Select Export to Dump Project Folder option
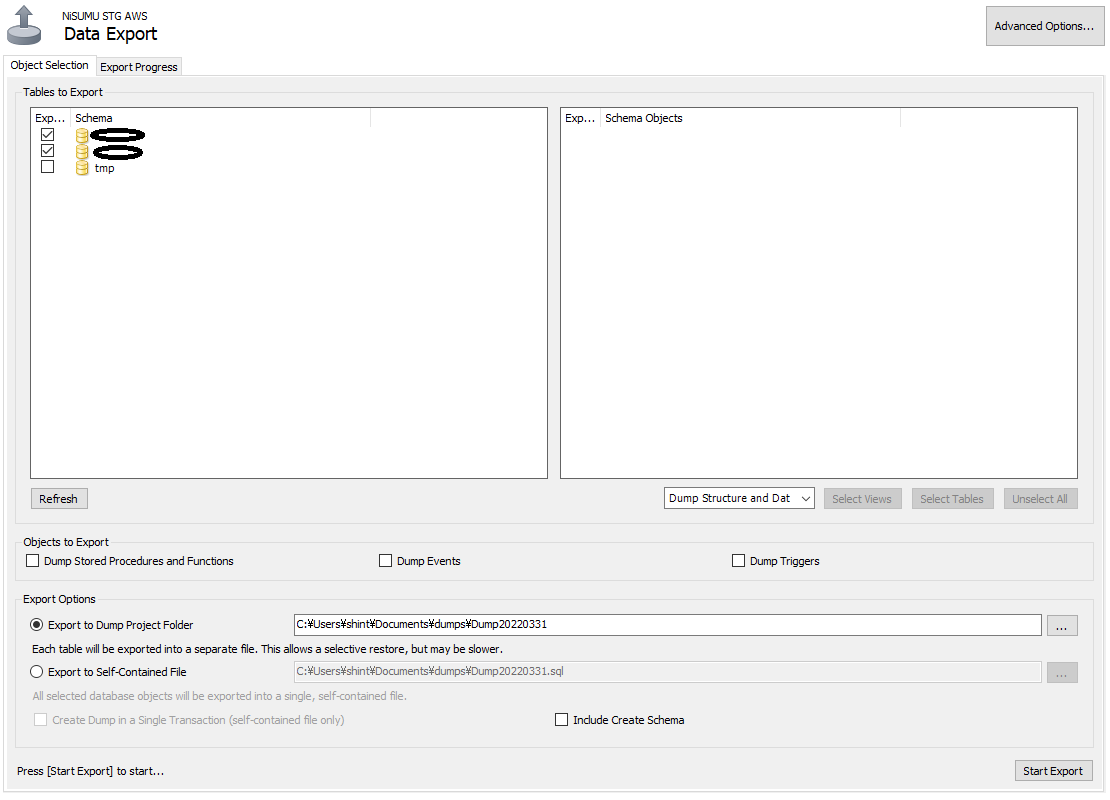This screenshot has width=1110, height=800. coord(37,625)
